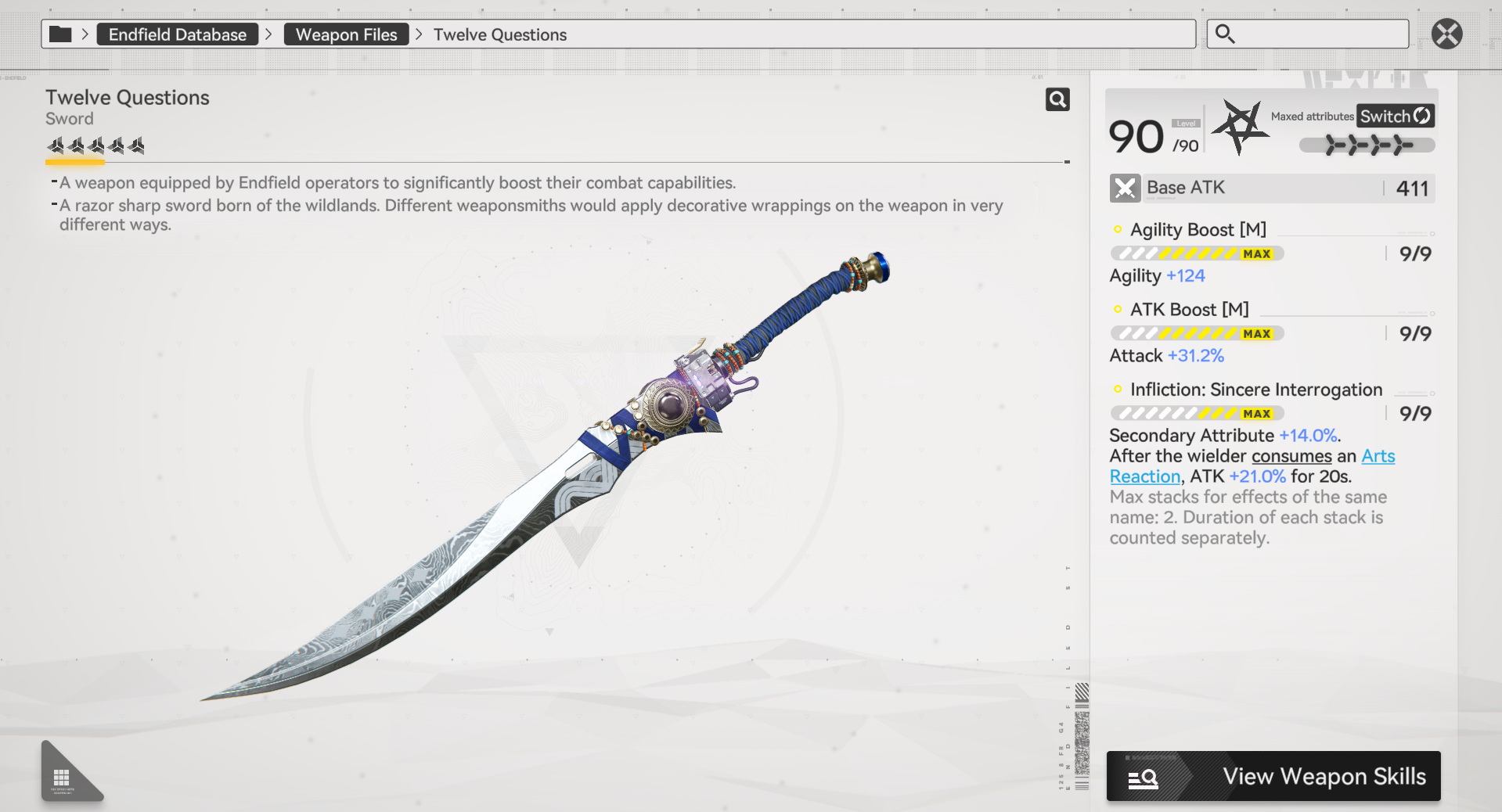Expand the chevron after Weapon Files
The image size is (1502, 812).
pos(419,34)
